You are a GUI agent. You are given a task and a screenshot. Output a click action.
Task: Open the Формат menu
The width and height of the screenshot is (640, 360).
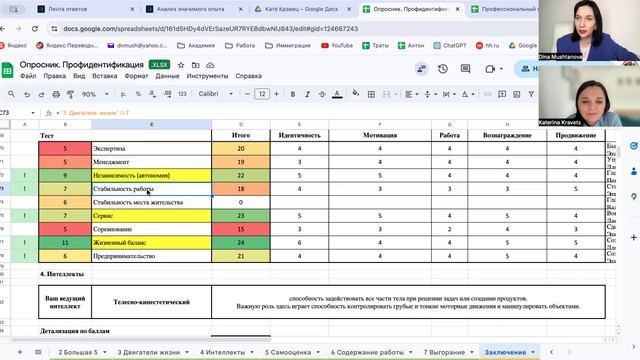[x=136, y=76]
